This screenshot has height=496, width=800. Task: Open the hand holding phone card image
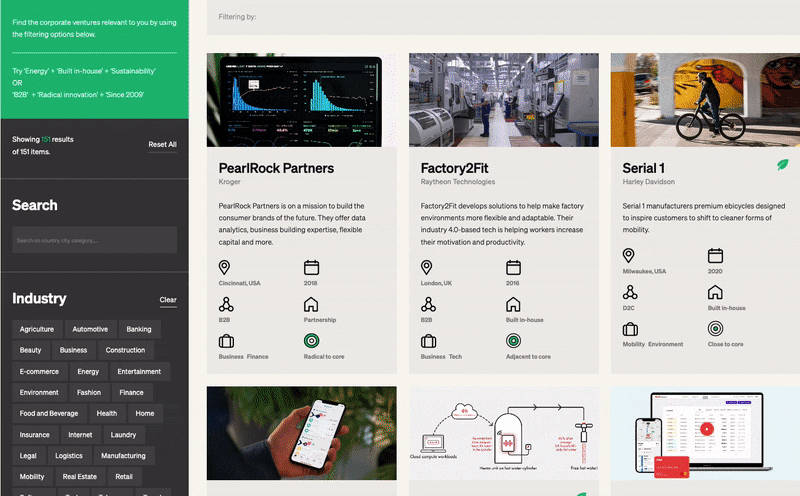point(302,433)
